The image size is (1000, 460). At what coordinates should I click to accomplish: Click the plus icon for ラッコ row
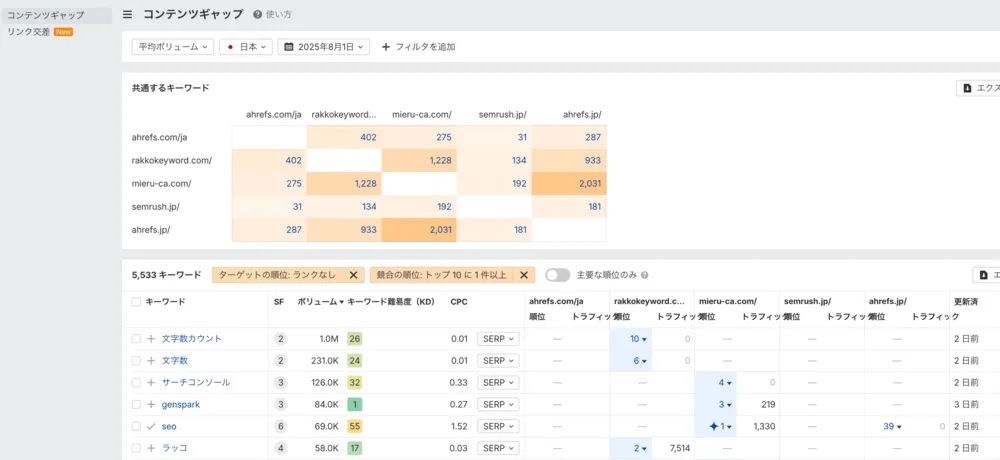click(x=151, y=448)
